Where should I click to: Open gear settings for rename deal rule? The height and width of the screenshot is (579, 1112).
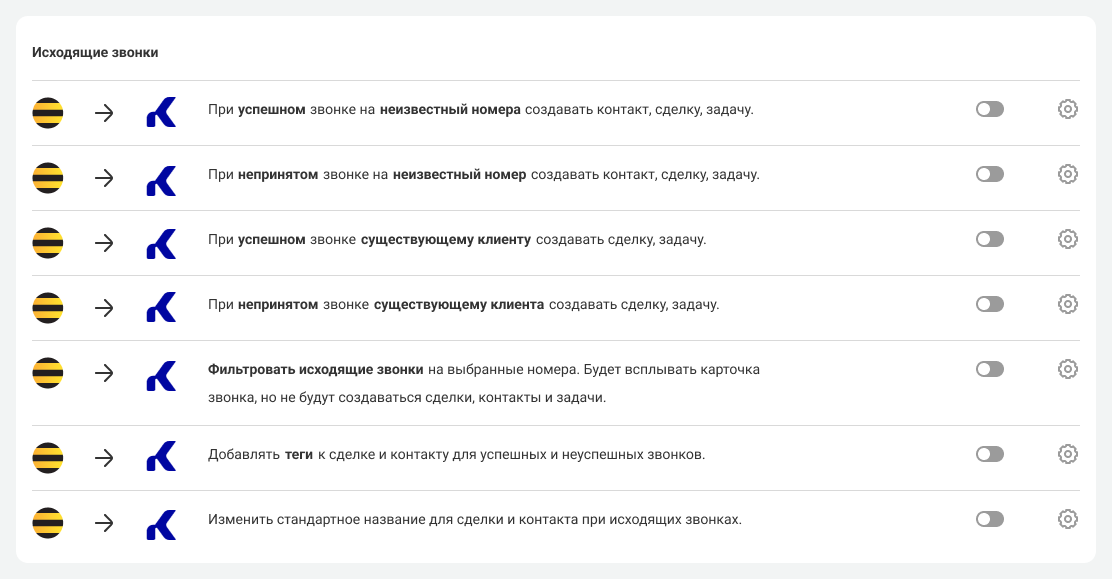(x=1067, y=519)
